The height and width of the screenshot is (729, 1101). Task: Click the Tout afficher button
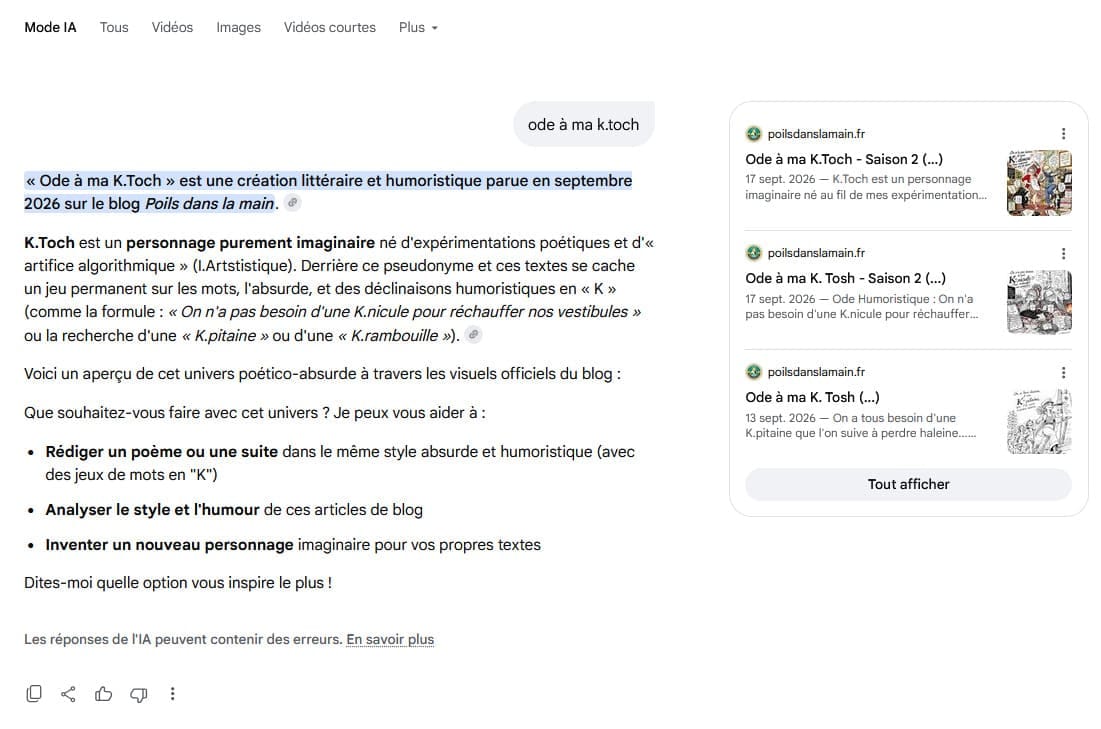(x=908, y=484)
